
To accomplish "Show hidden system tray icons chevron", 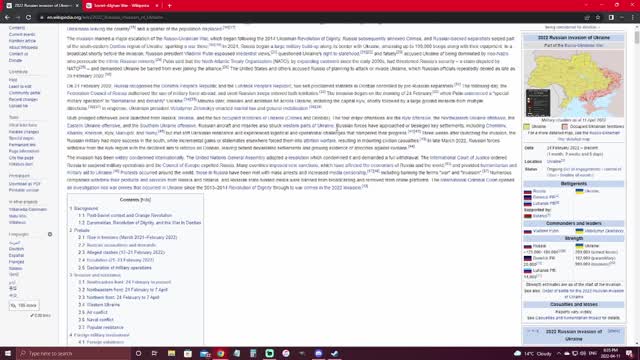I will [x=559, y=353].
